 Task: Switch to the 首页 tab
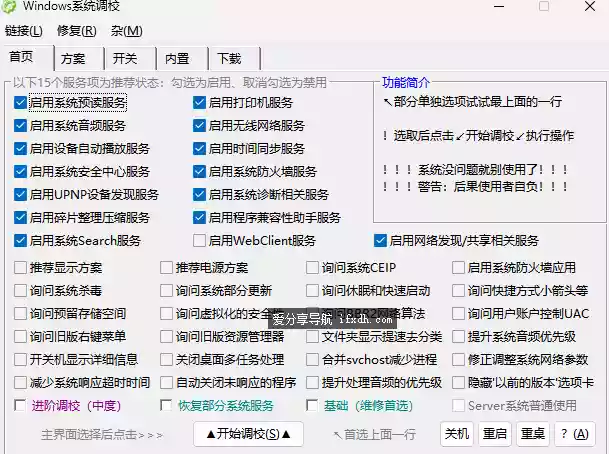(27, 57)
